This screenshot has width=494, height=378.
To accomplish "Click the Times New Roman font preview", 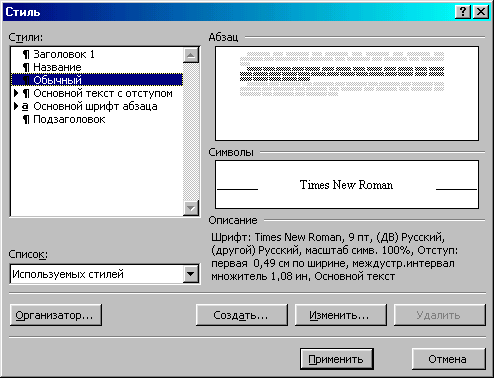I will [347, 185].
